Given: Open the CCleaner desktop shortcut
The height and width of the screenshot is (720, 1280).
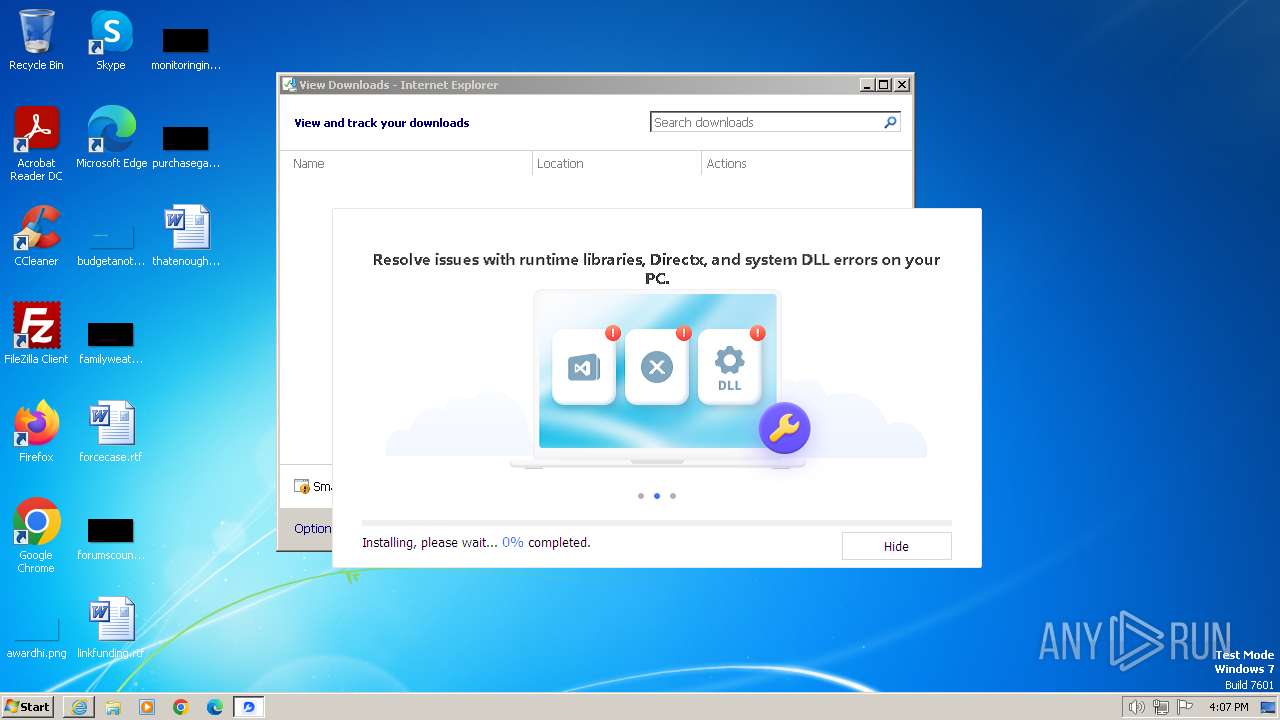Looking at the screenshot, I should coord(36,236).
